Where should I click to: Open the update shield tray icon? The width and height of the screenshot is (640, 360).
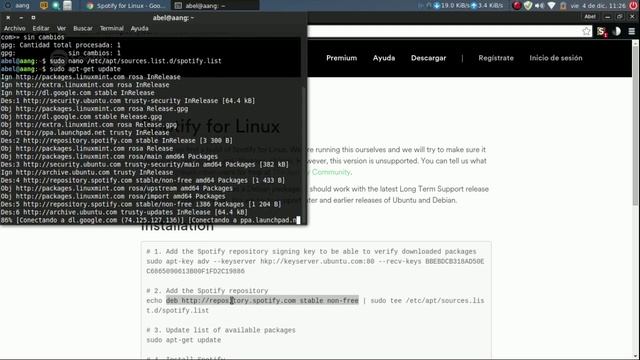(528, 5)
